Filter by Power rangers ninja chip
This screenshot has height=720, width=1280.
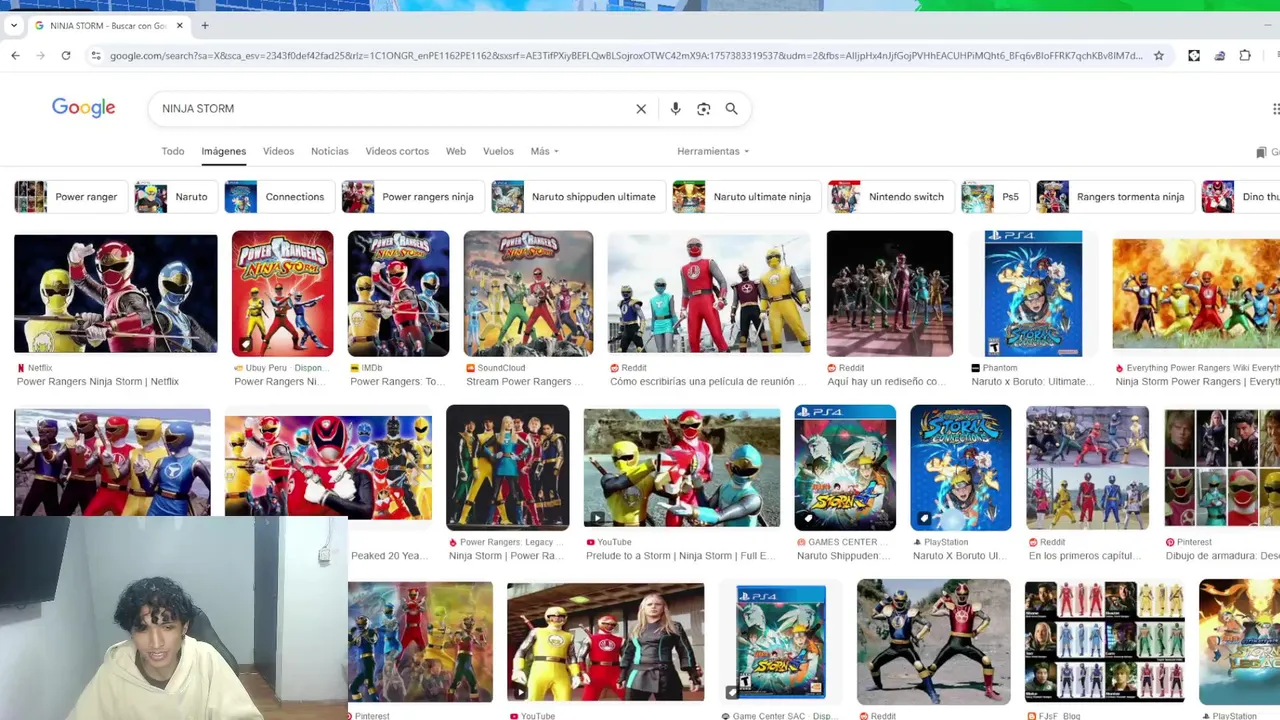coord(412,197)
